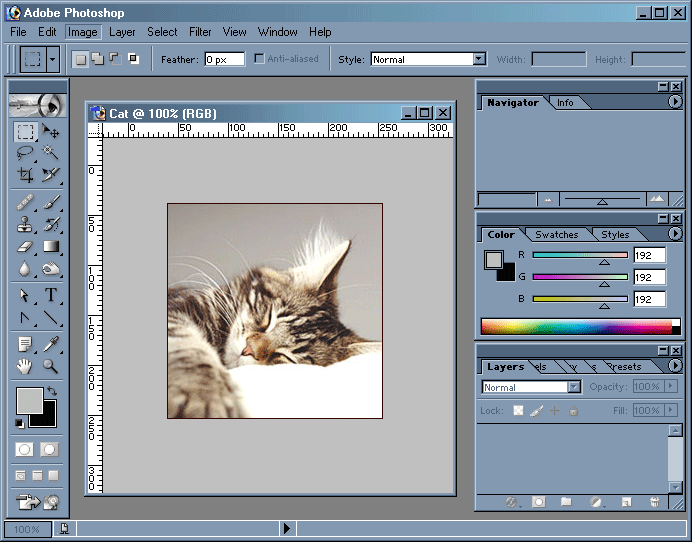This screenshot has width=692, height=542.
Task: Select the Gradient tool
Action: pos(51,246)
